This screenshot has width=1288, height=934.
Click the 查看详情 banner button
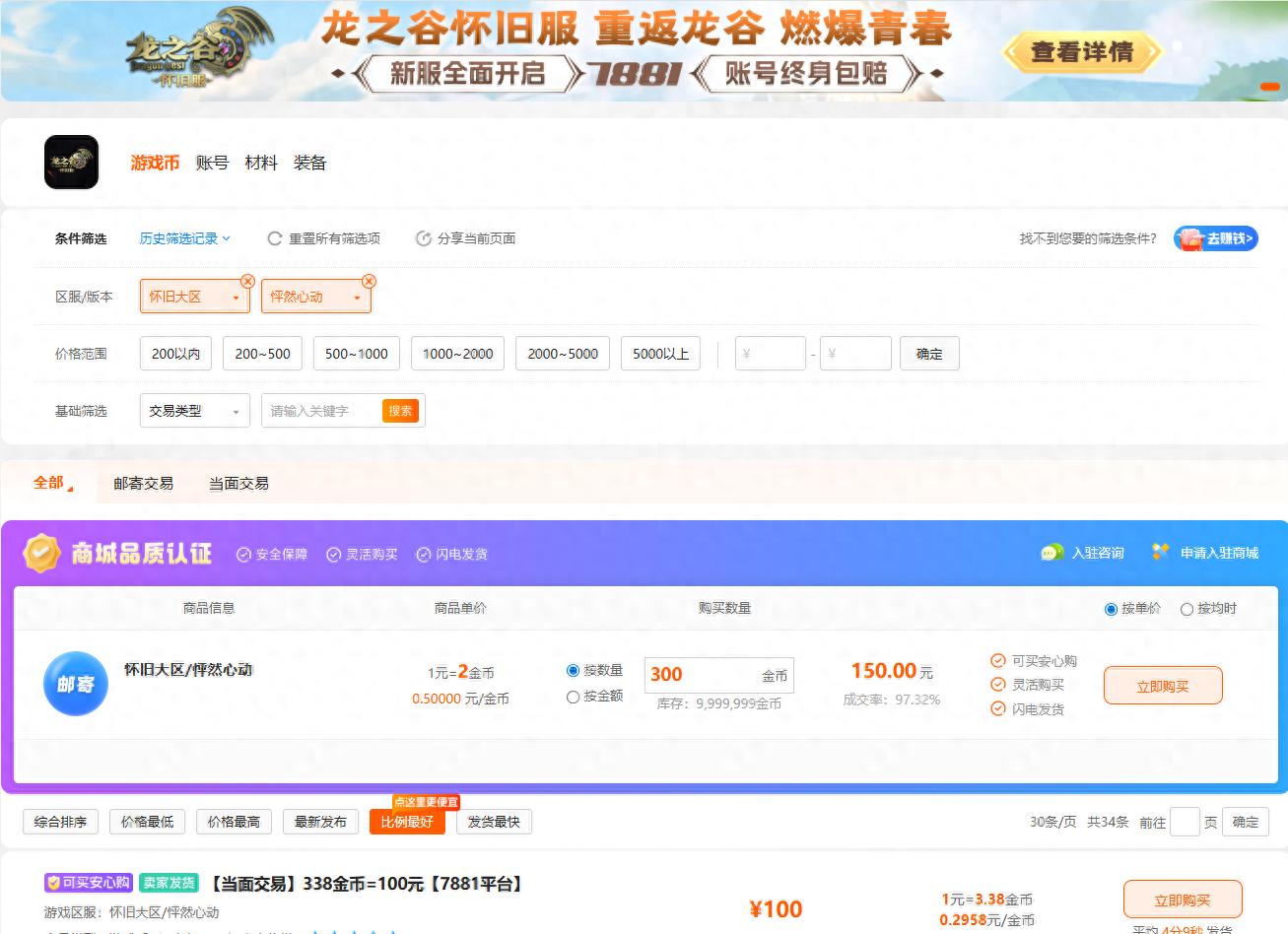click(1082, 53)
